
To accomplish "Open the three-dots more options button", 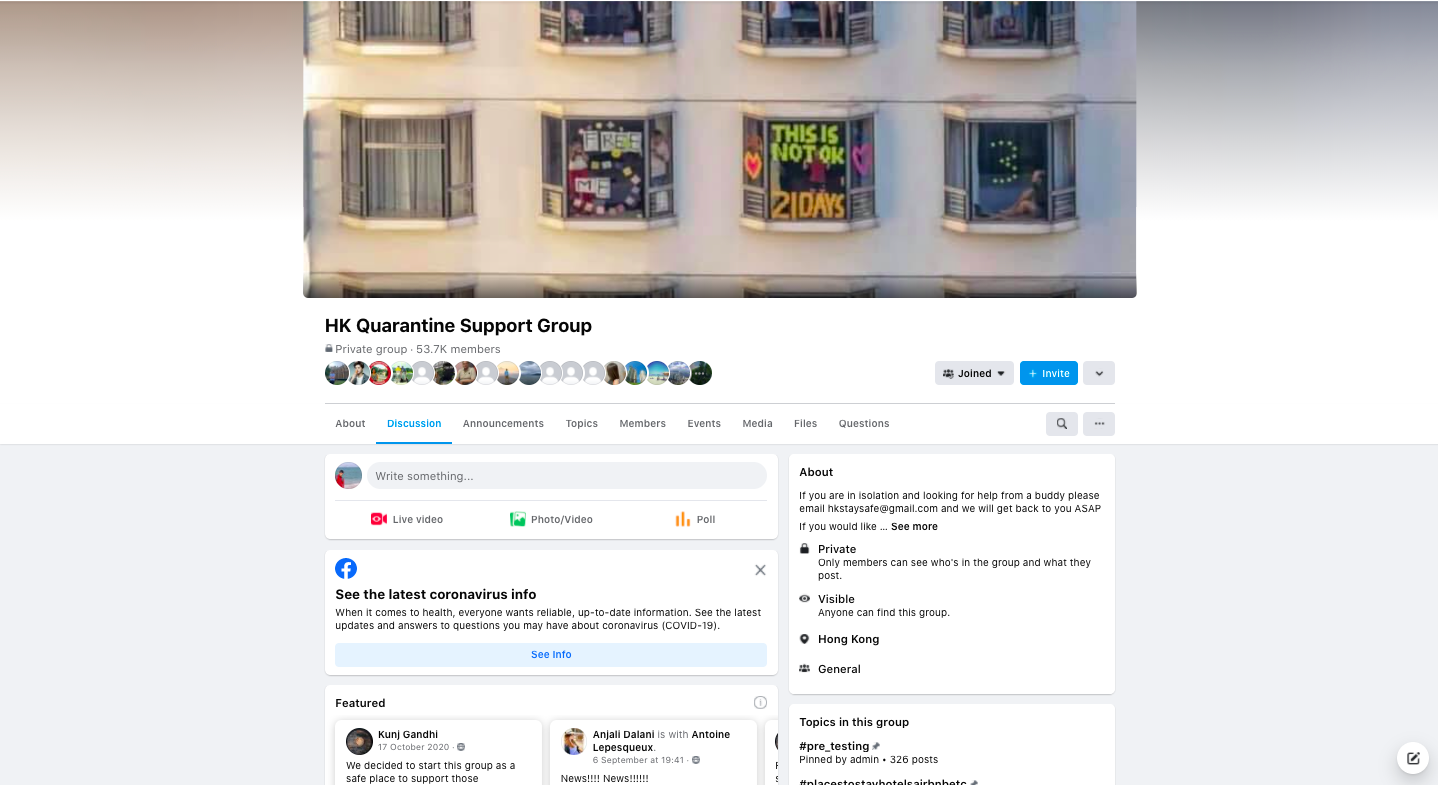I will pyautogui.click(x=1099, y=424).
